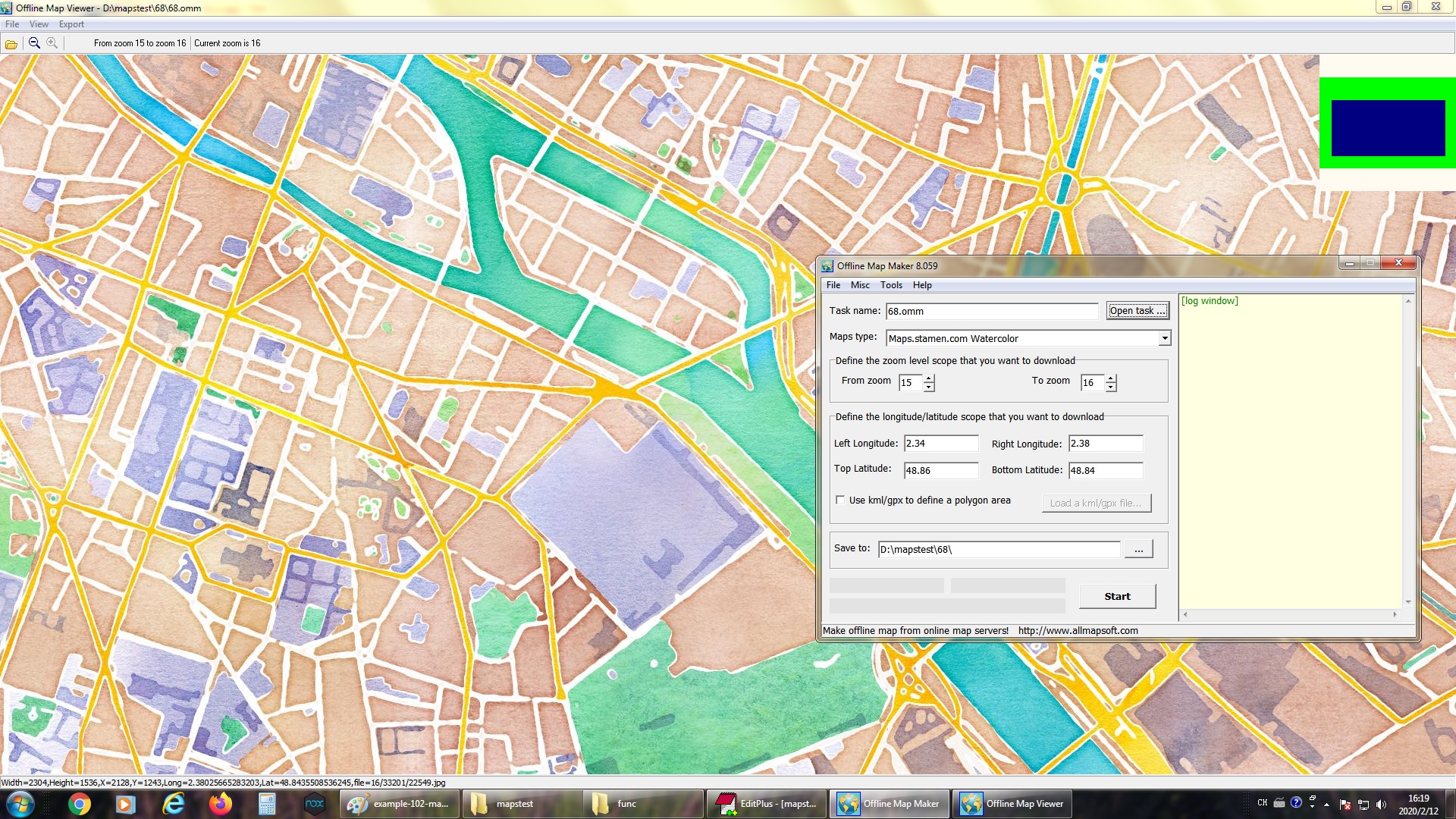This screenshot has height=819, width=1456.
Task: Switch to the mapstest folder taskbar window
Action: coord(522,804)
